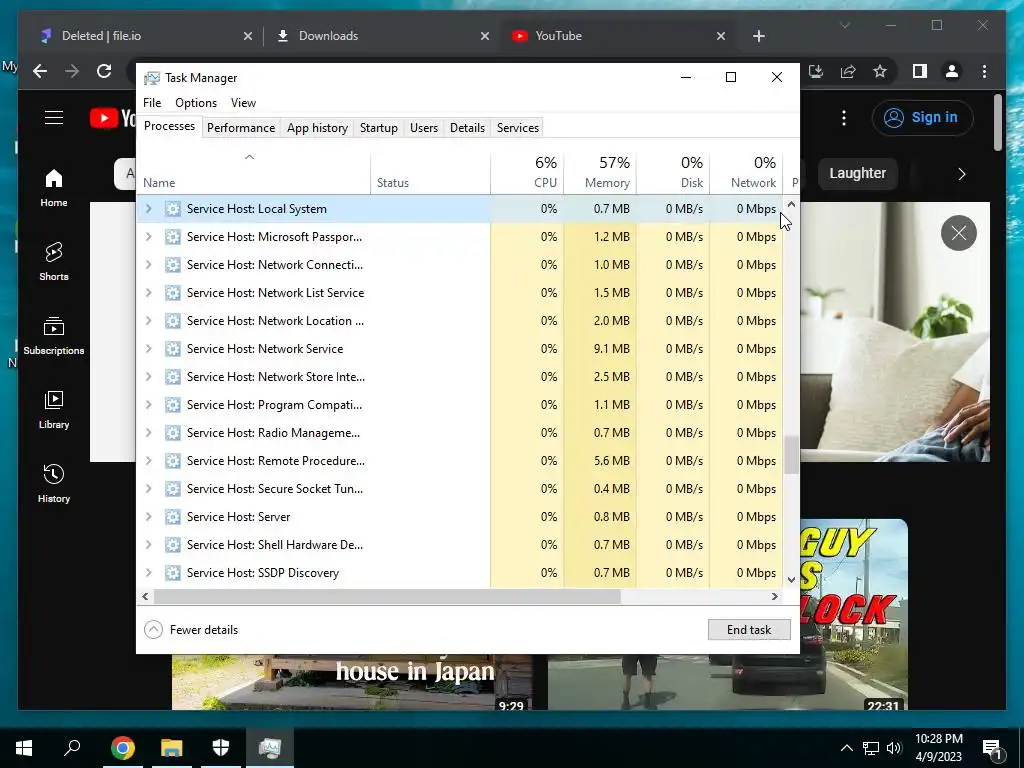
Task: Expand Service Host: Network Service row
Action: [x=148, y=349]
